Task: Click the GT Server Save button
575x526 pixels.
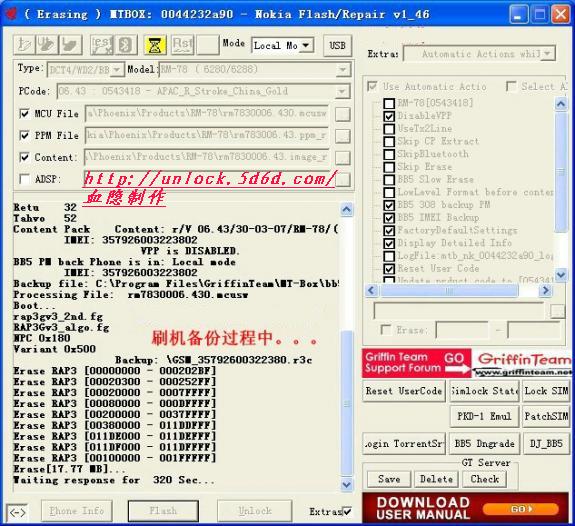Action: click(389, 479)
